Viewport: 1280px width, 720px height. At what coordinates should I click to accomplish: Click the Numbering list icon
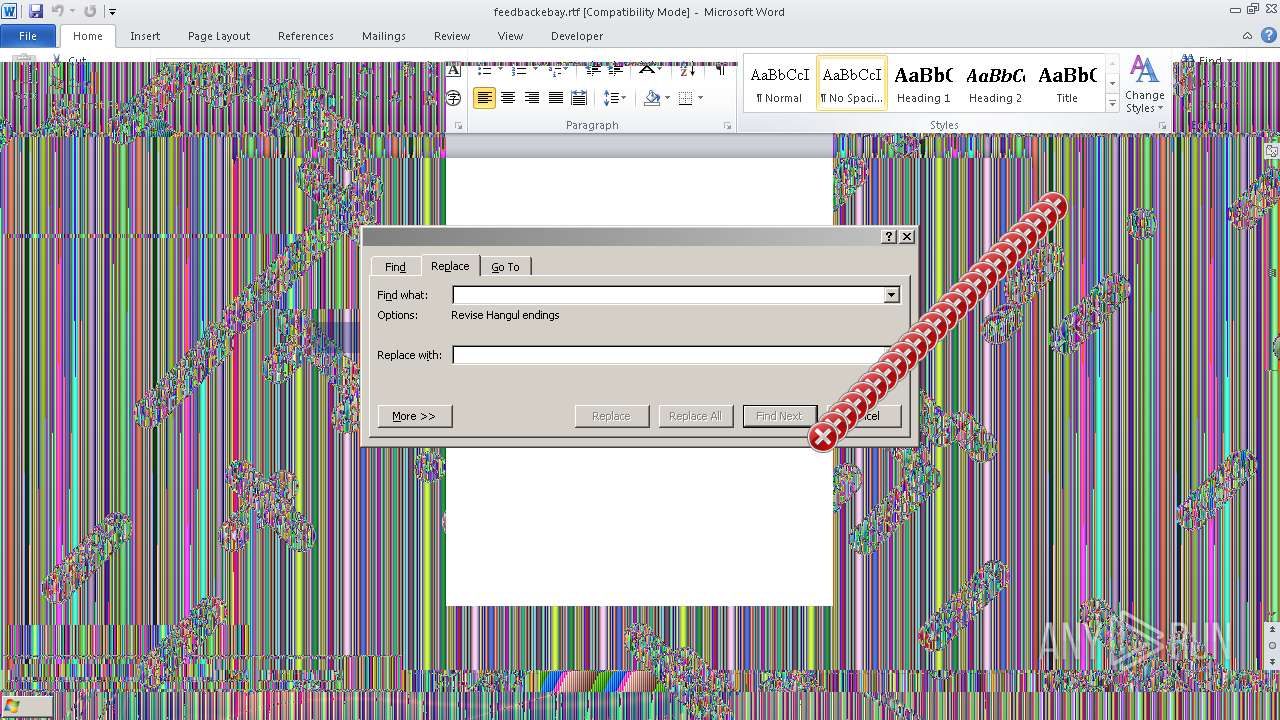pyautogui.click(x=519, y=70)
